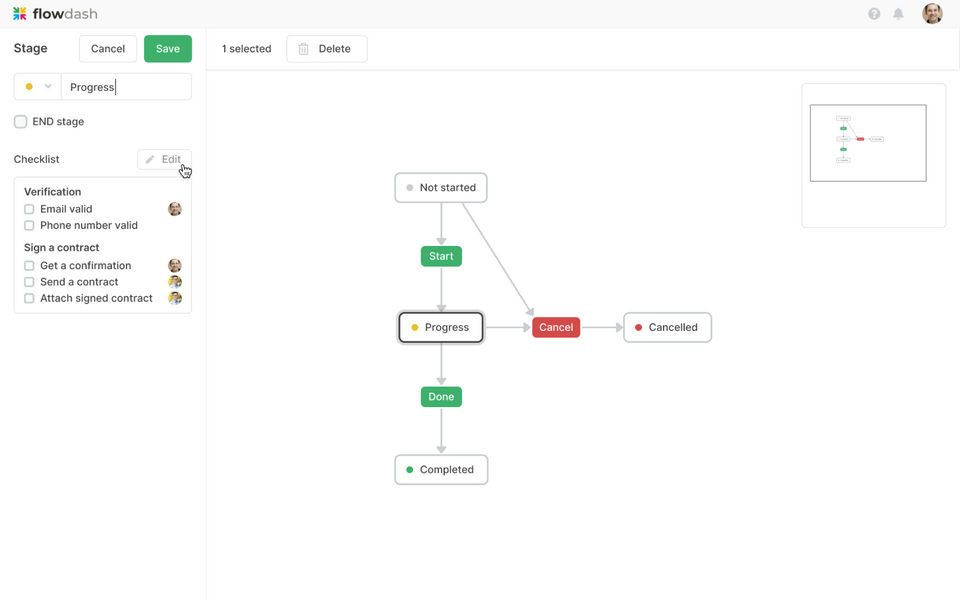Click the stage name input field
This screenshot has width=960, height=600.
126,87
